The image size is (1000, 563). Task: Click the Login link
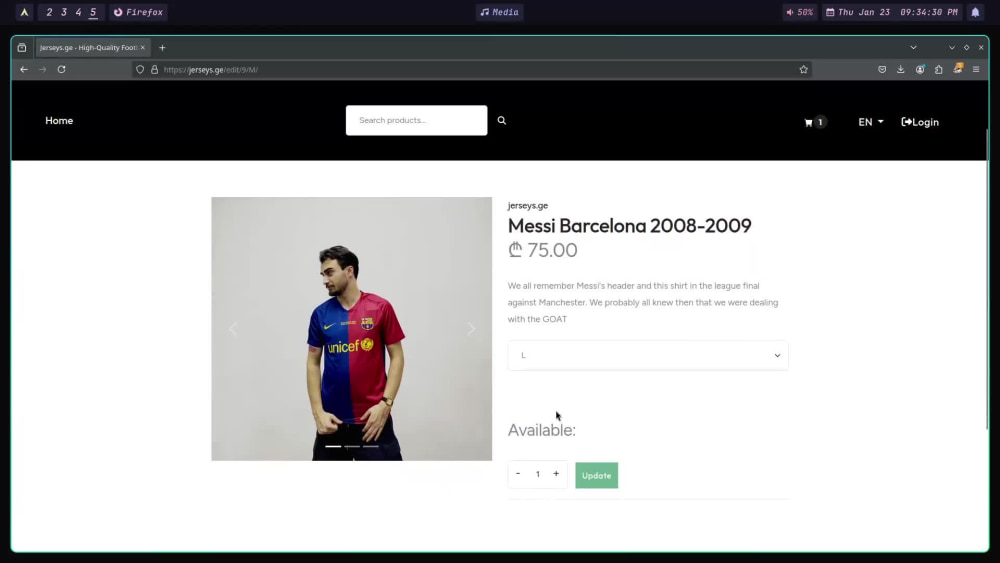(920, 122)
